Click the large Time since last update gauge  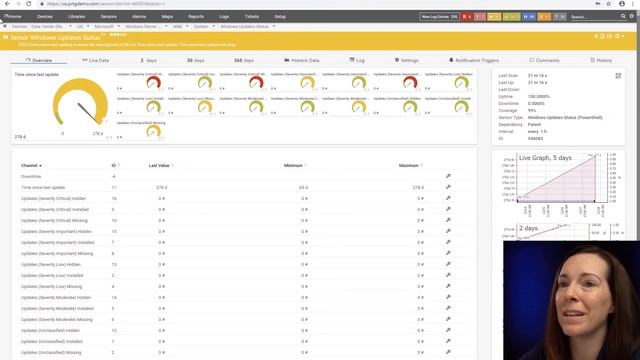[80, 103]
